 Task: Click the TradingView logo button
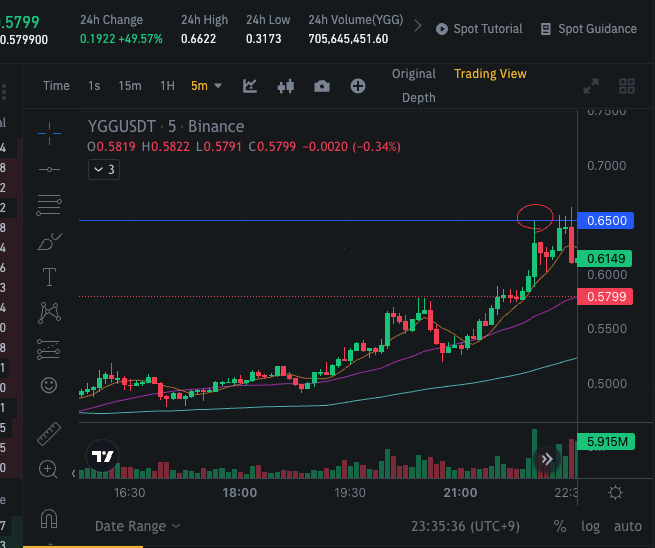[102, 456]
